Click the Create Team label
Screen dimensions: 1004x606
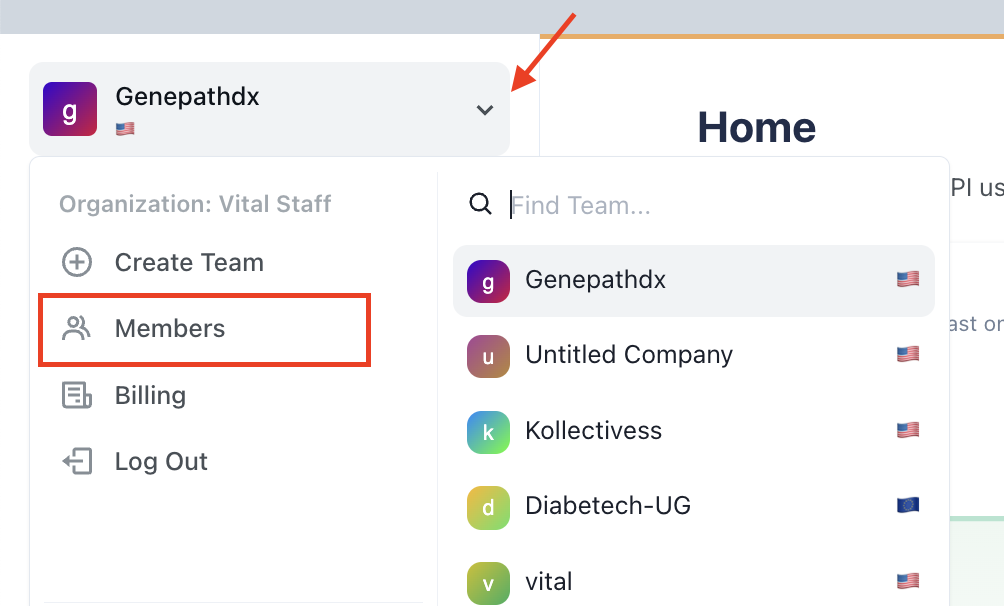click(189, 263)
